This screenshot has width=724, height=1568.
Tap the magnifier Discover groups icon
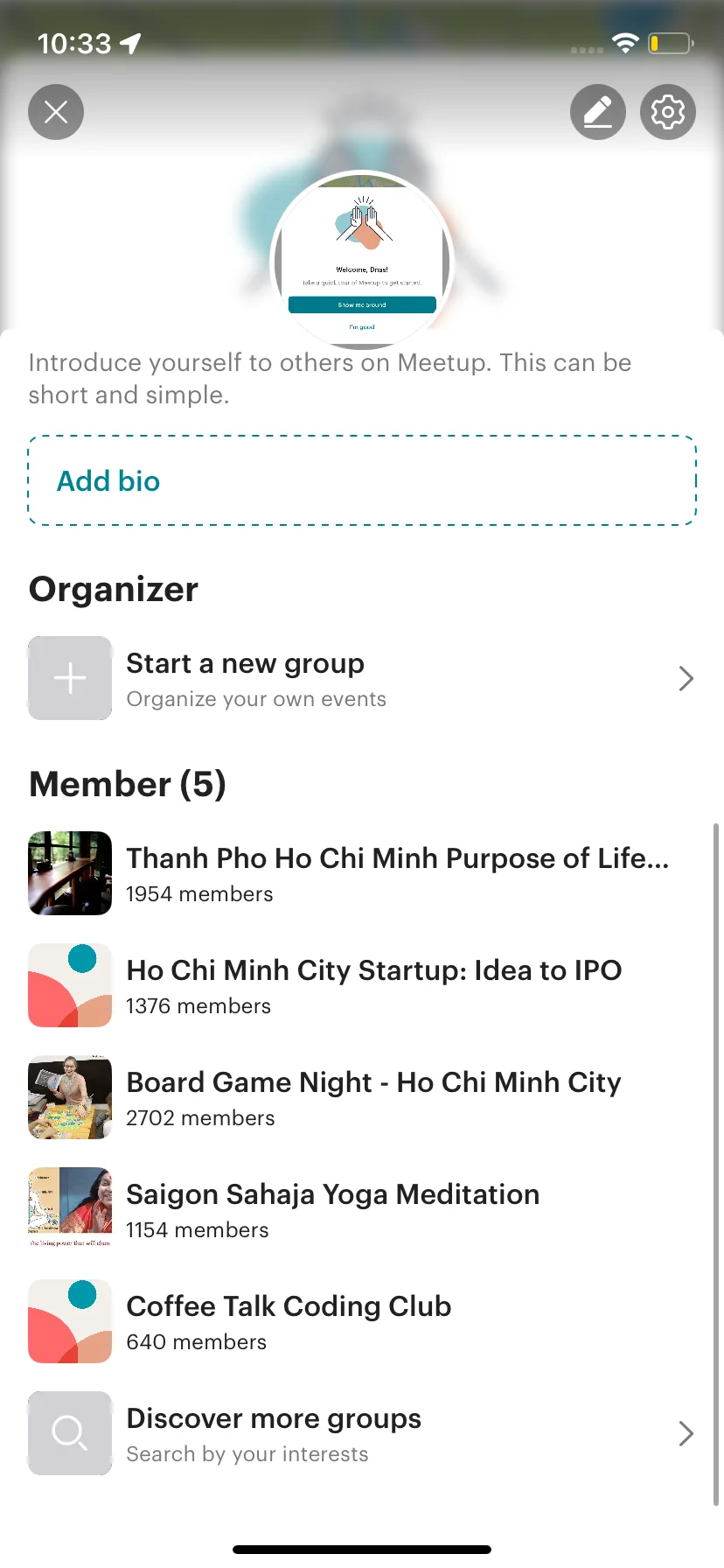point(70,1433)
